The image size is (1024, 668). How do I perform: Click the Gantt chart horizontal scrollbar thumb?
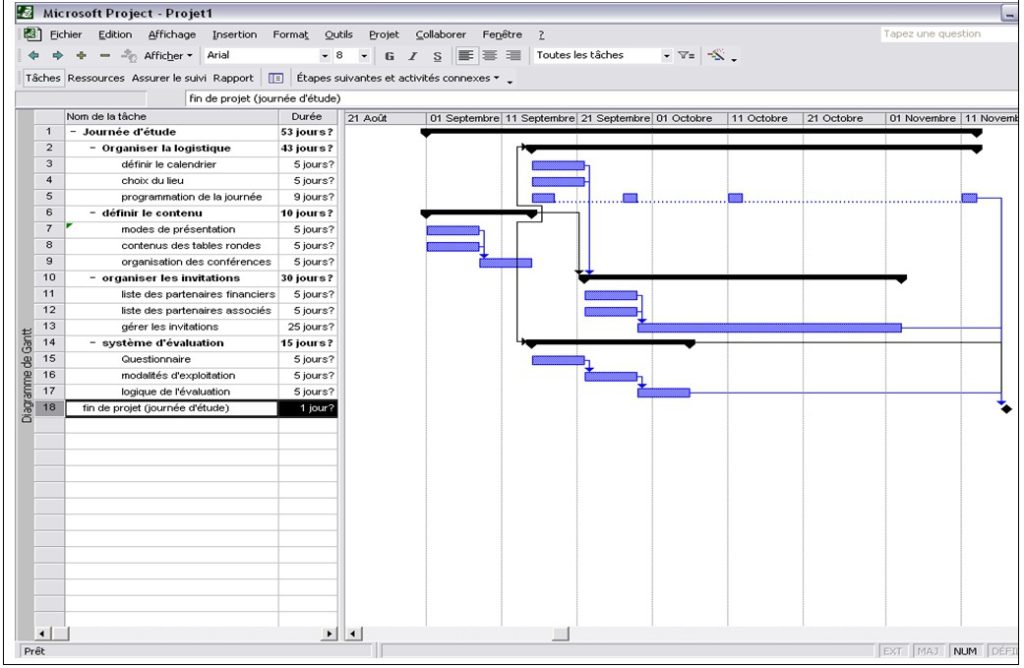(x=561, y=633)
